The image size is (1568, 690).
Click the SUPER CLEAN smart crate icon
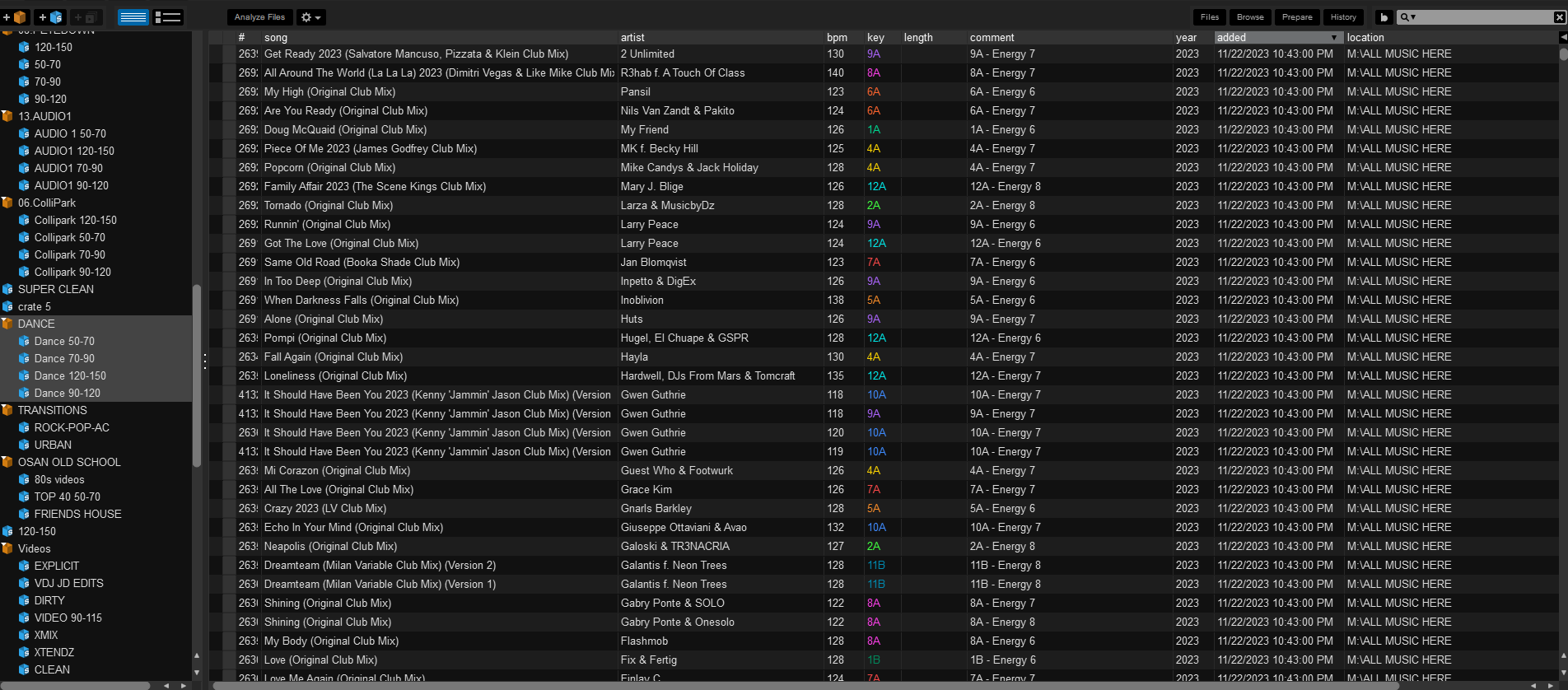(7, 289)
